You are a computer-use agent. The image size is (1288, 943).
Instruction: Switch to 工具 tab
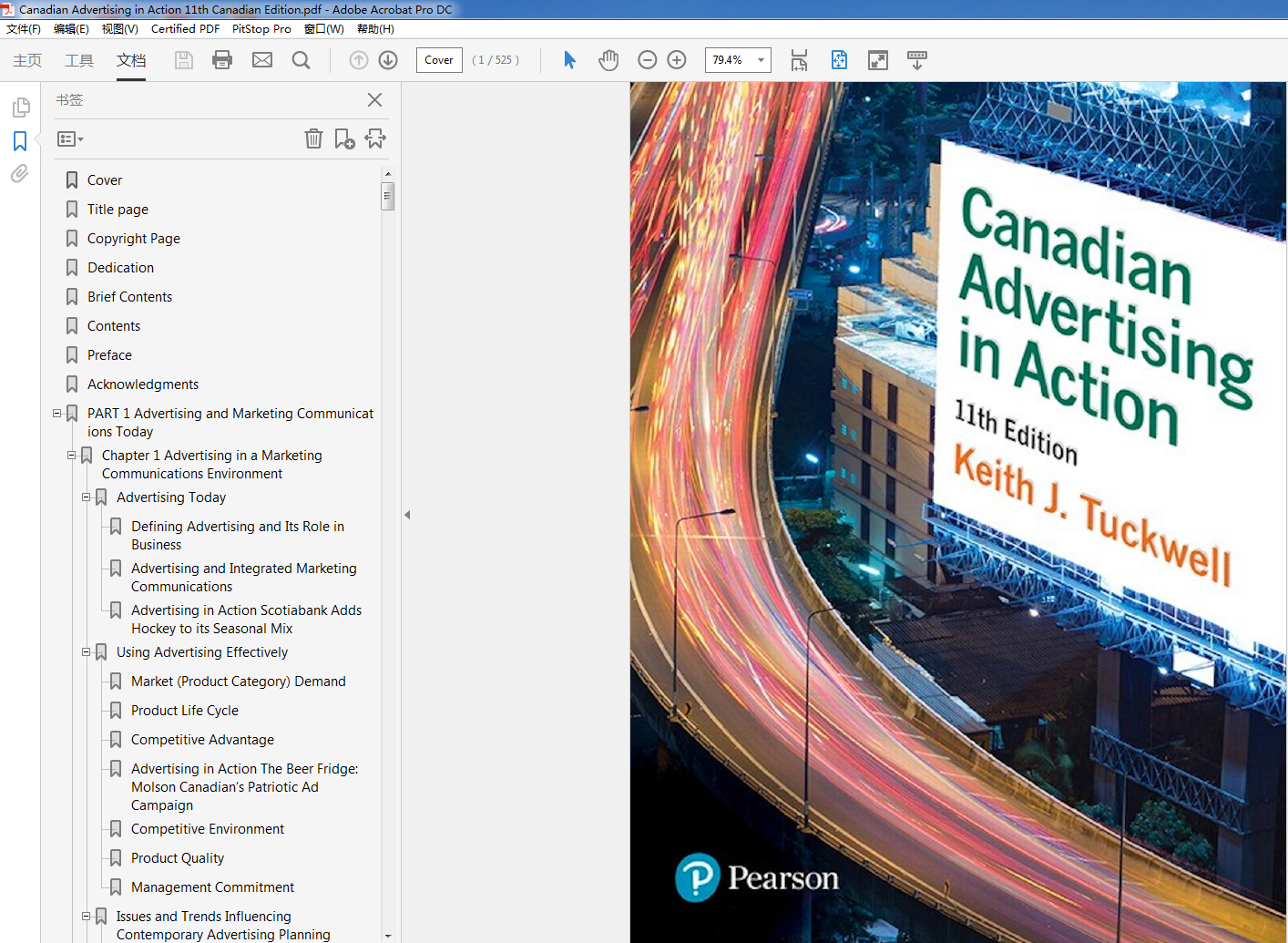[x=79, y=60]
